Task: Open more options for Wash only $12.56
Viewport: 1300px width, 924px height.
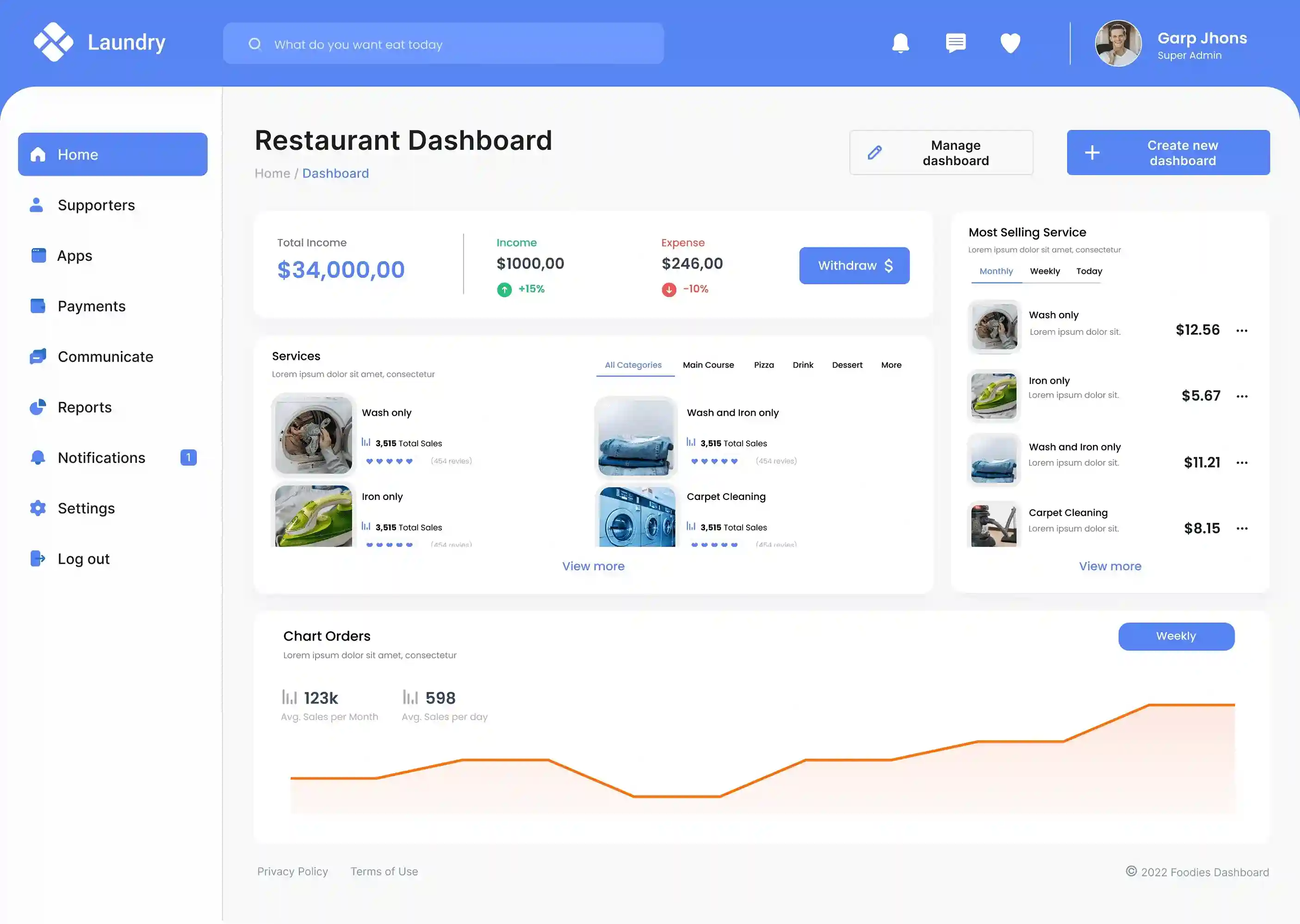Action: point(1242,331)
